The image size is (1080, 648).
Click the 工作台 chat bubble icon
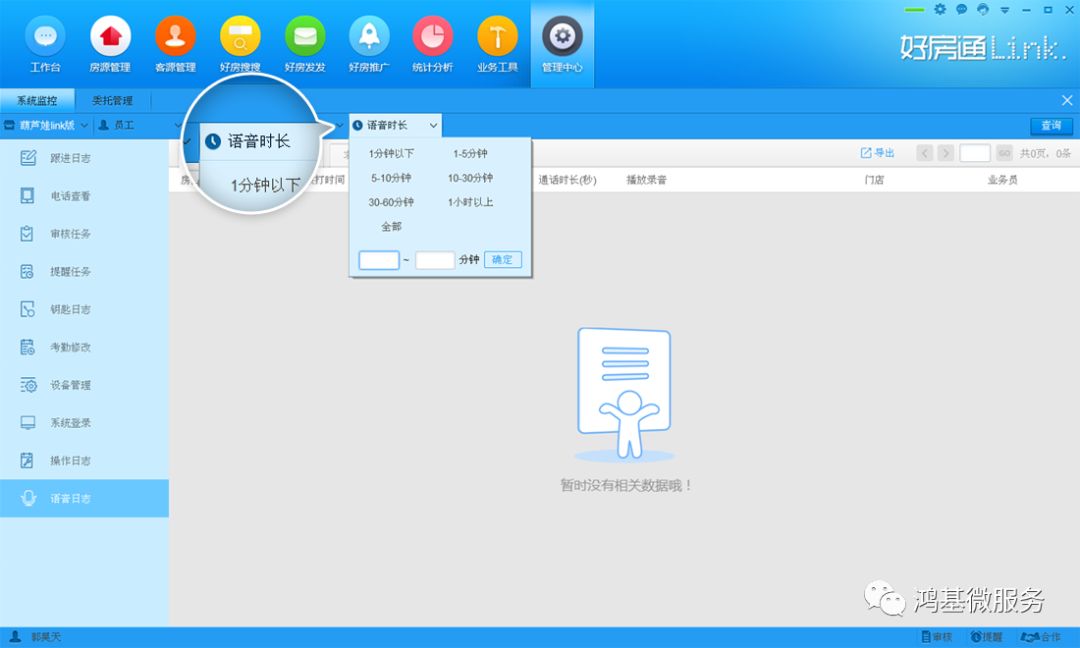(x=45, y=38)
